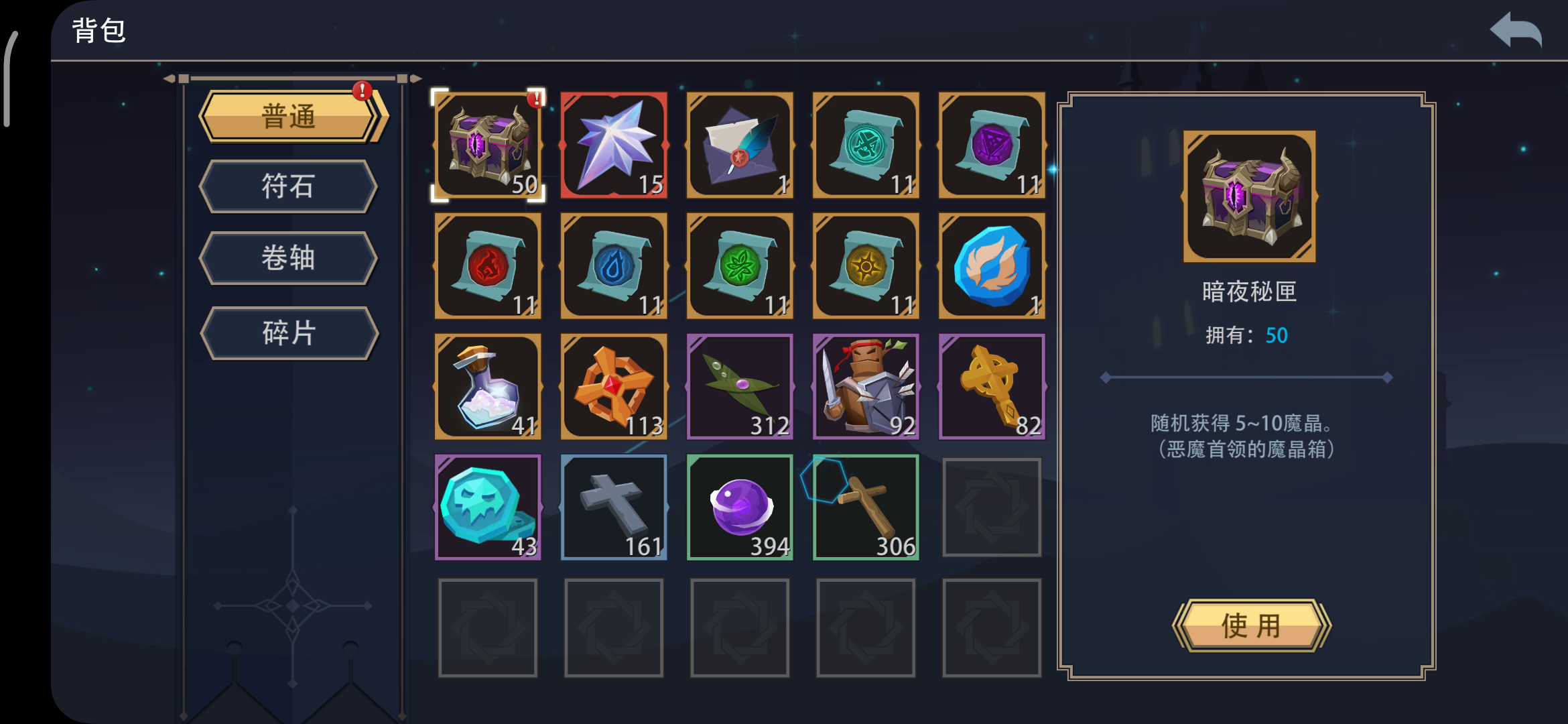Viewport: 1568px width, 724px height.
Task: Switch to the 符石 tab
Action: tap(289, 186)
